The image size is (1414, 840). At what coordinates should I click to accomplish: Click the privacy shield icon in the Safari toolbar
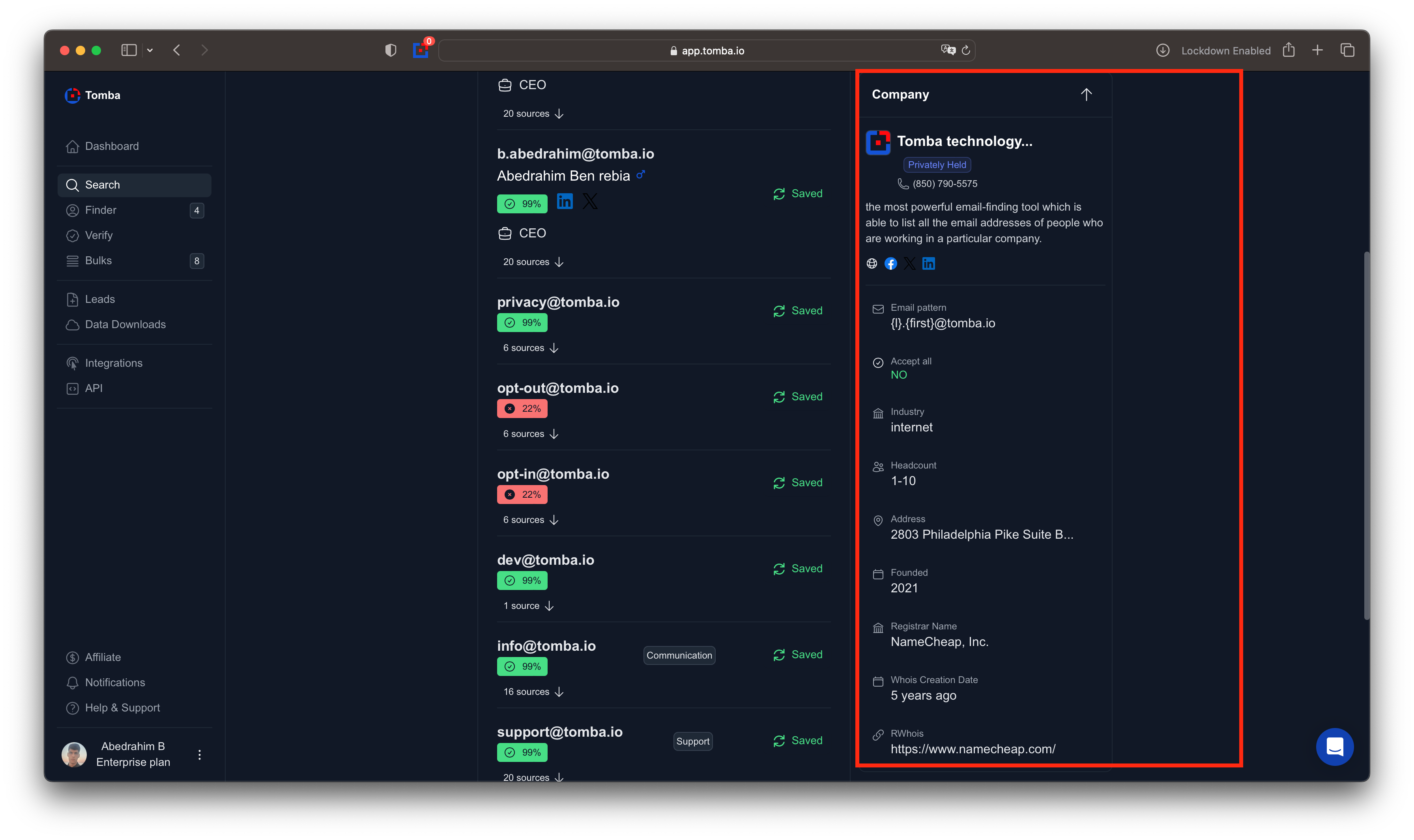(390, 50)
